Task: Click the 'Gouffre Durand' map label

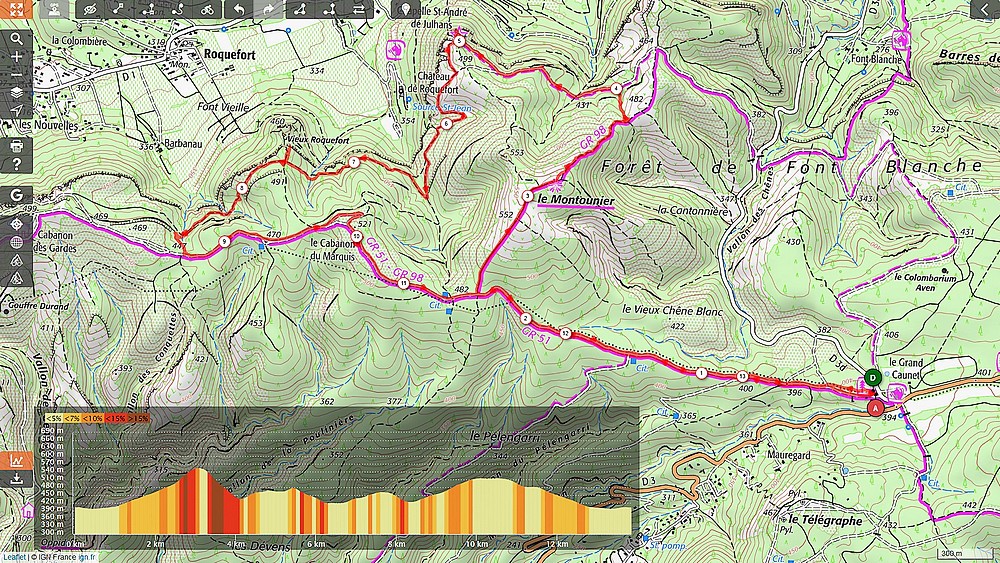Action: (38, 306)
